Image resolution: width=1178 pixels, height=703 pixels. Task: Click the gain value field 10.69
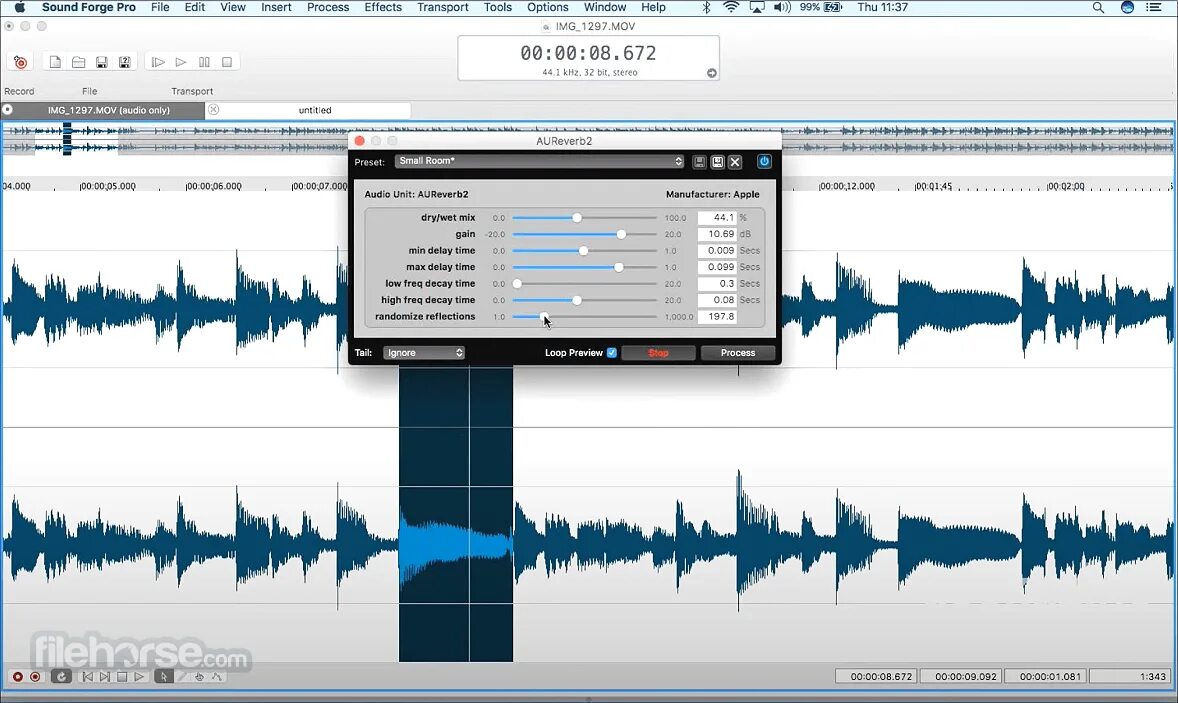click(x=717, y=234)
